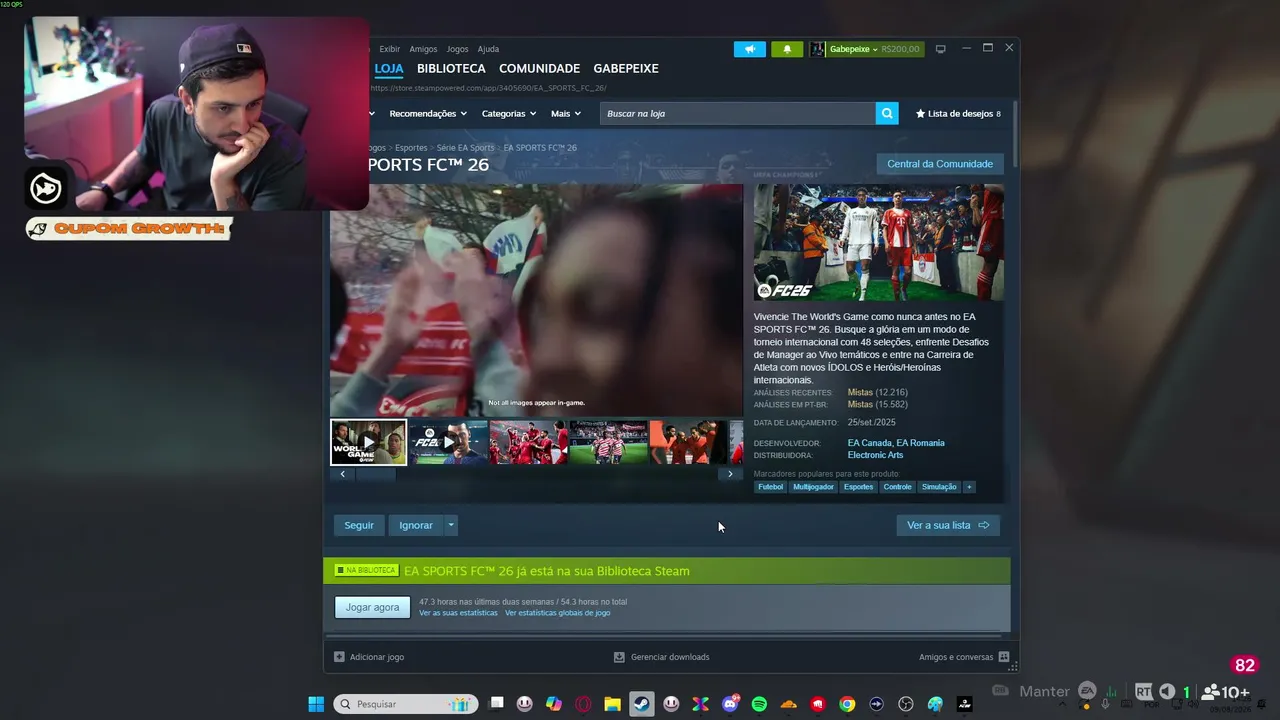Image resolution: width=1280 pixels, height=720 pixels.
Task: Expand the Mais store menu
Action: [565, 114]
